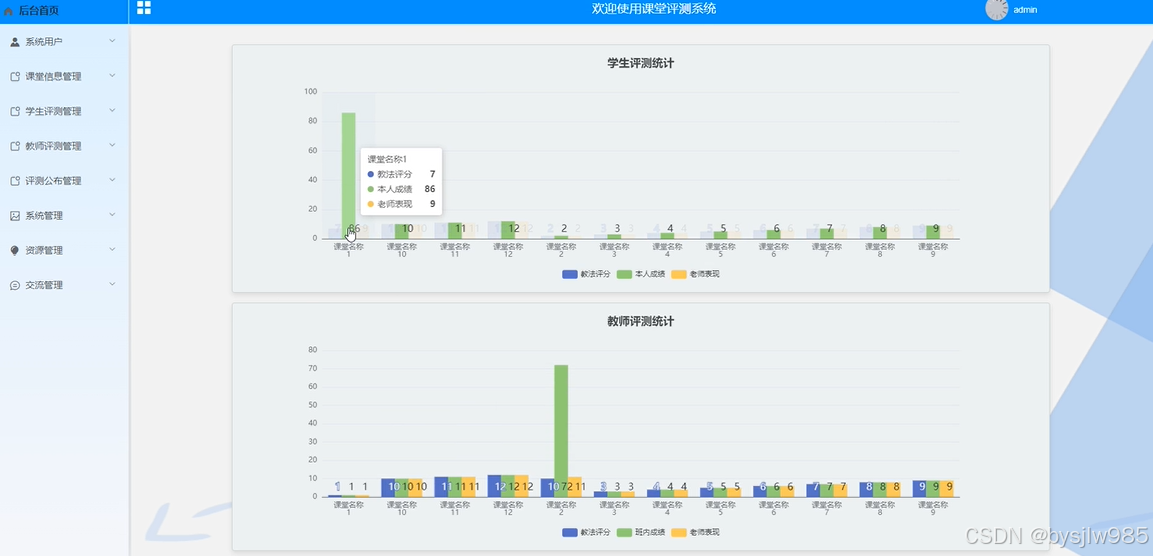
Task: Click the 学生评测统计 chart title
Action: point(640,63)
